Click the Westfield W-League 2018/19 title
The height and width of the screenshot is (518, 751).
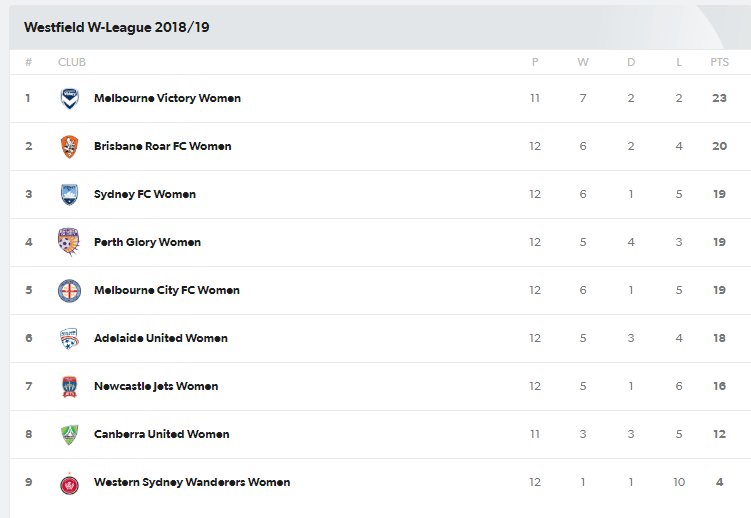point(117,27)
